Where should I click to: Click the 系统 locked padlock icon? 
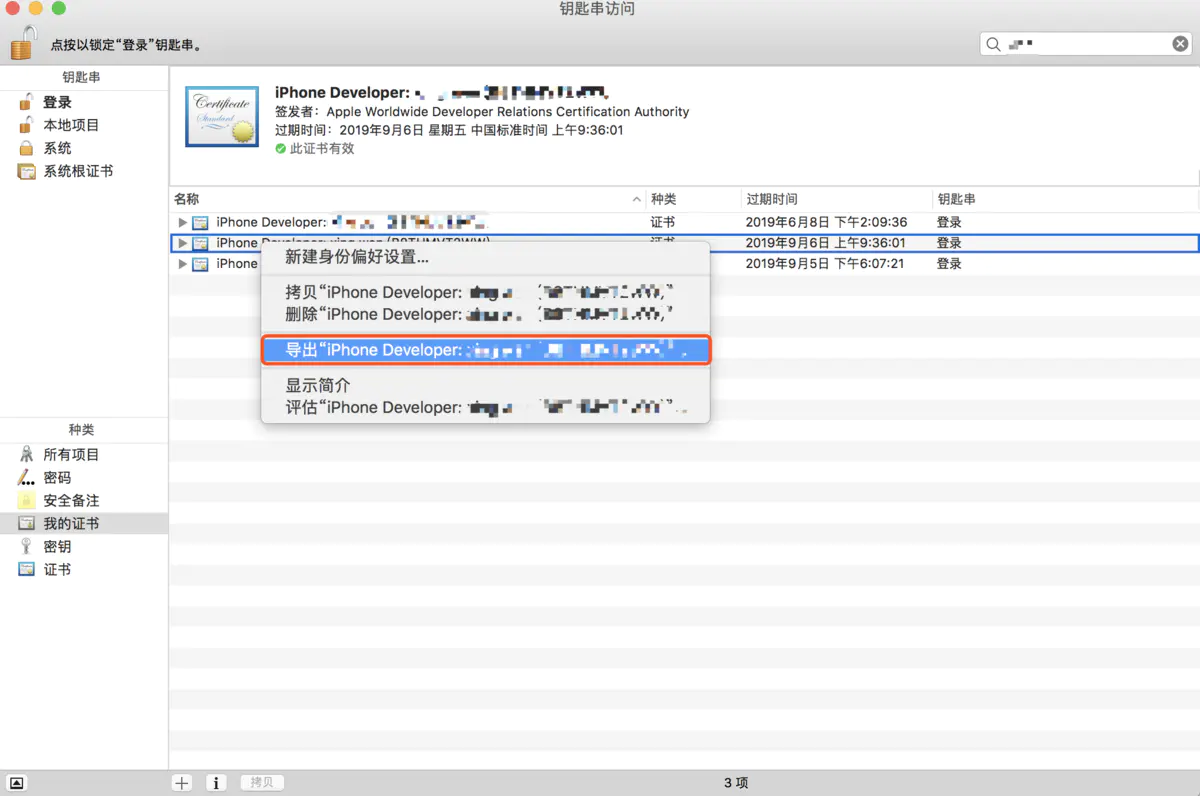pos(27,148)
